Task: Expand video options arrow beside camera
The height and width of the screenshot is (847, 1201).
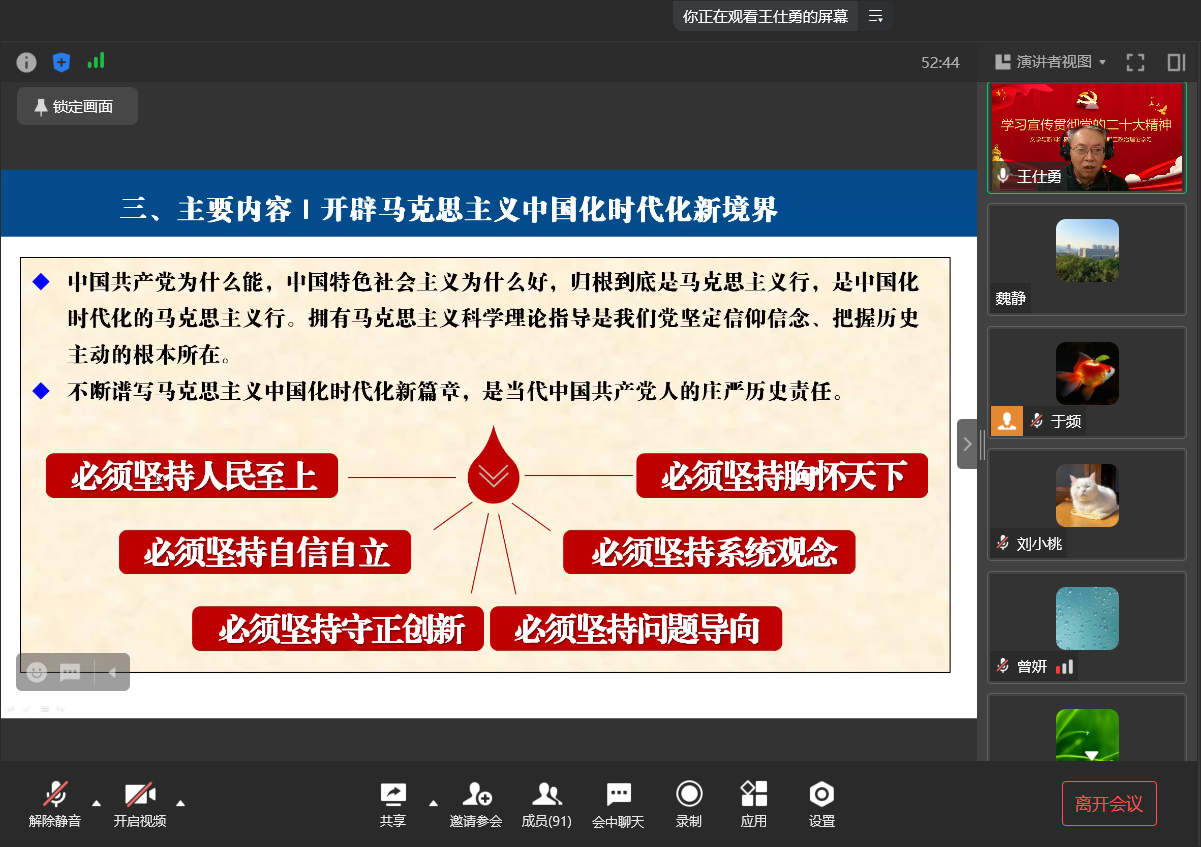Action: tap(180, 802)
